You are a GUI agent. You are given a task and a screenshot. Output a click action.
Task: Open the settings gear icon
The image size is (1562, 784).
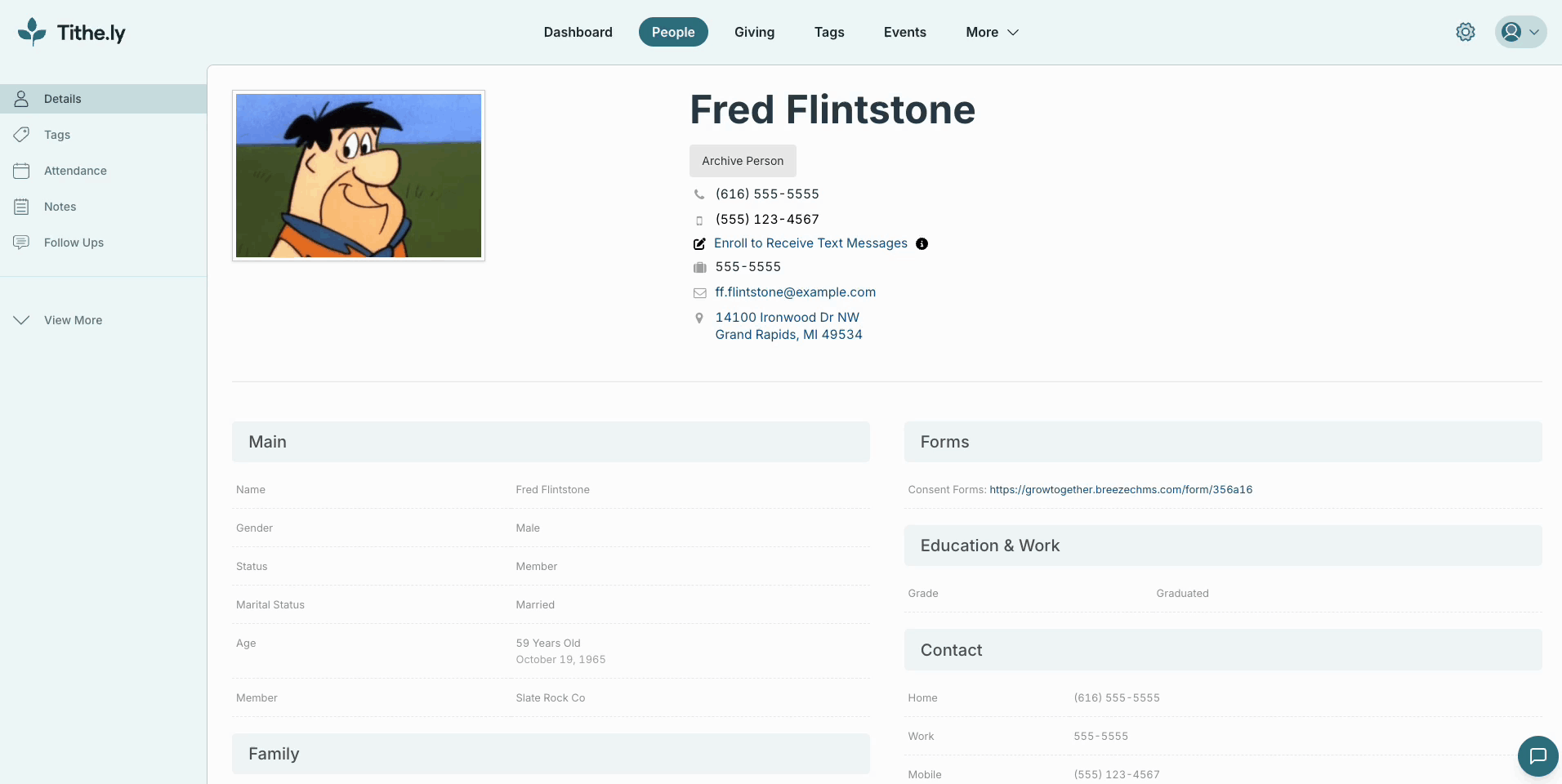[1466, 32]
